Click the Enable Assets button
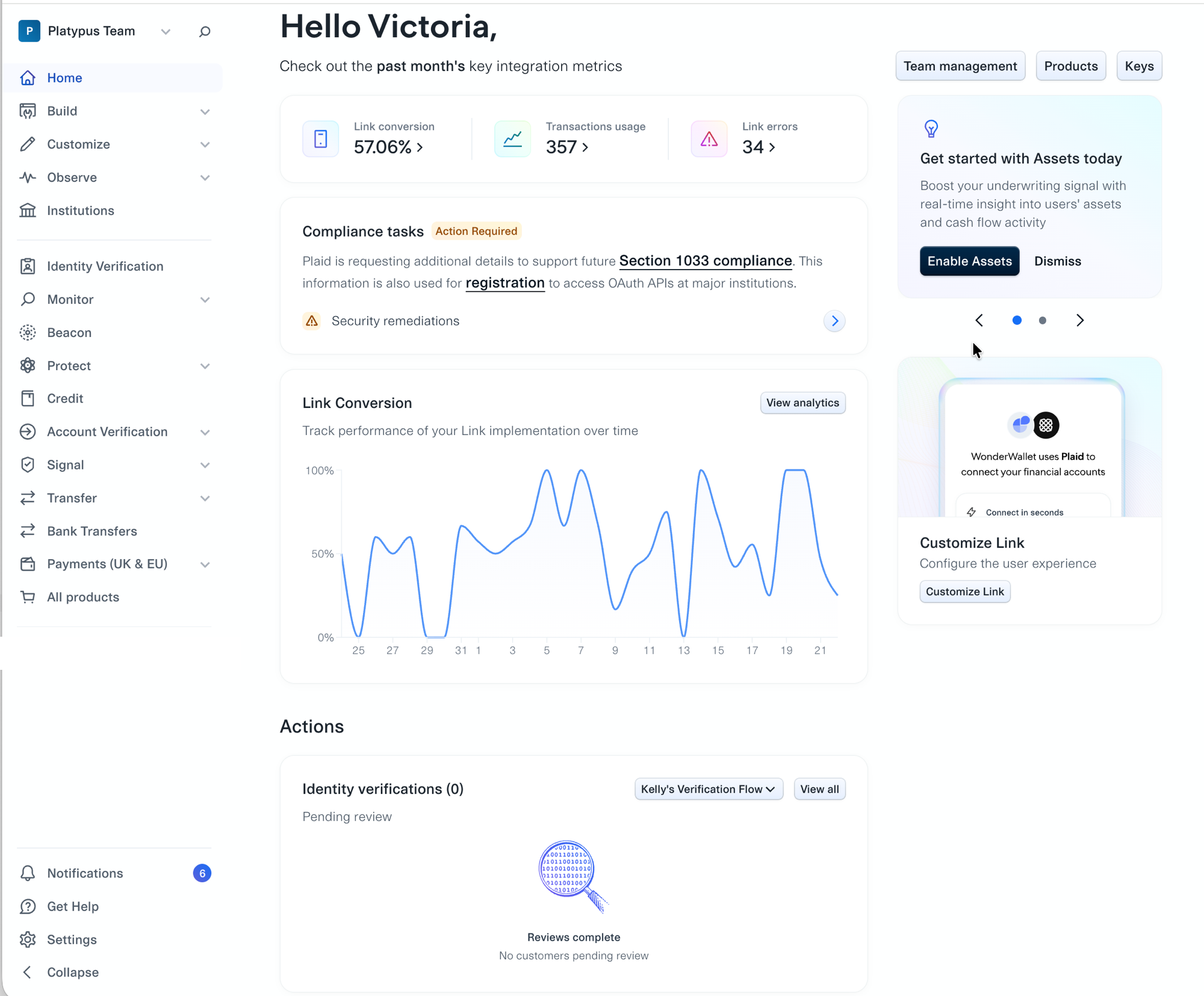 pos(969,261)
